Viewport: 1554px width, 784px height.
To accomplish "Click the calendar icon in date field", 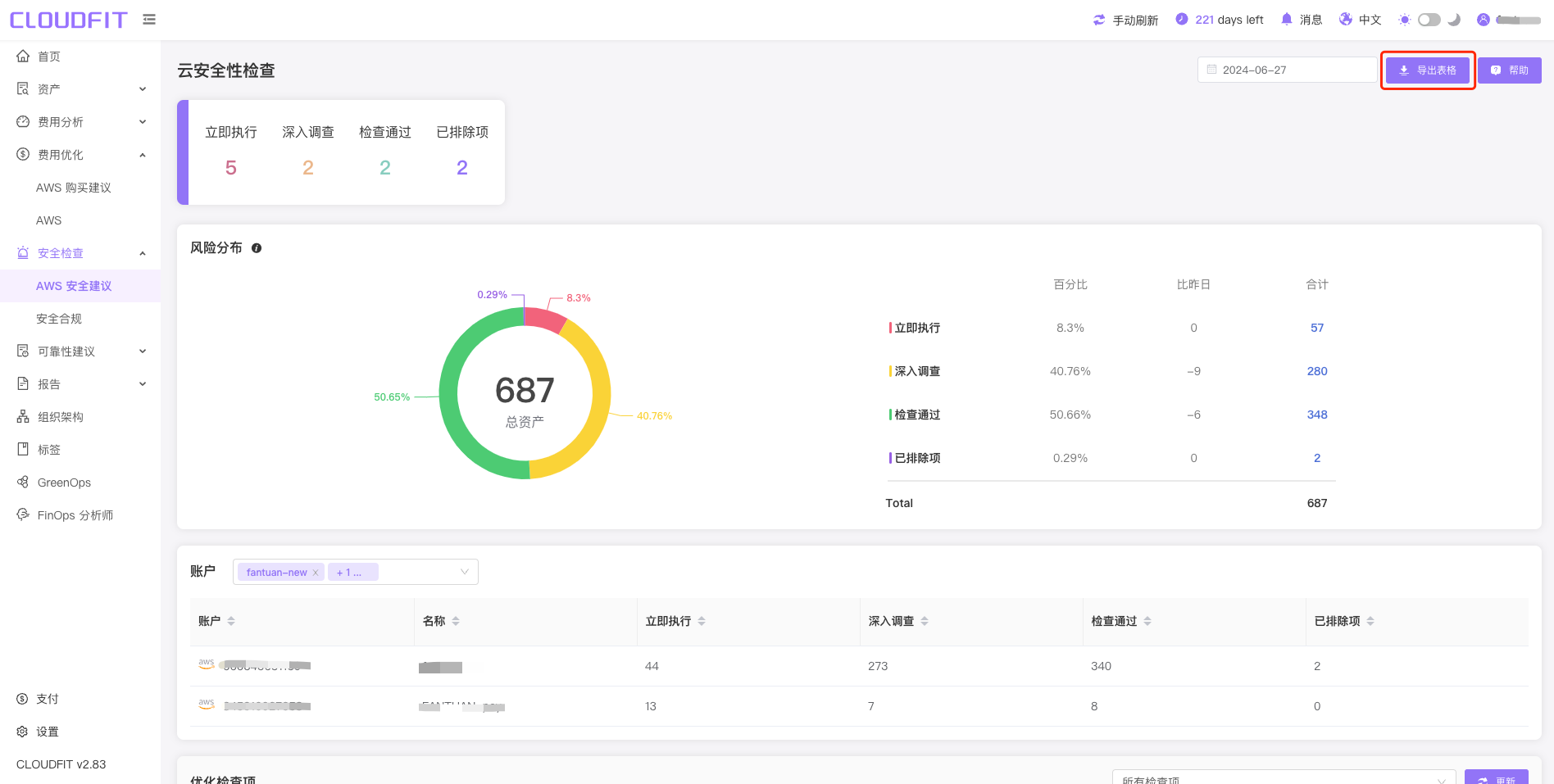I will [x=1211, y=70].
